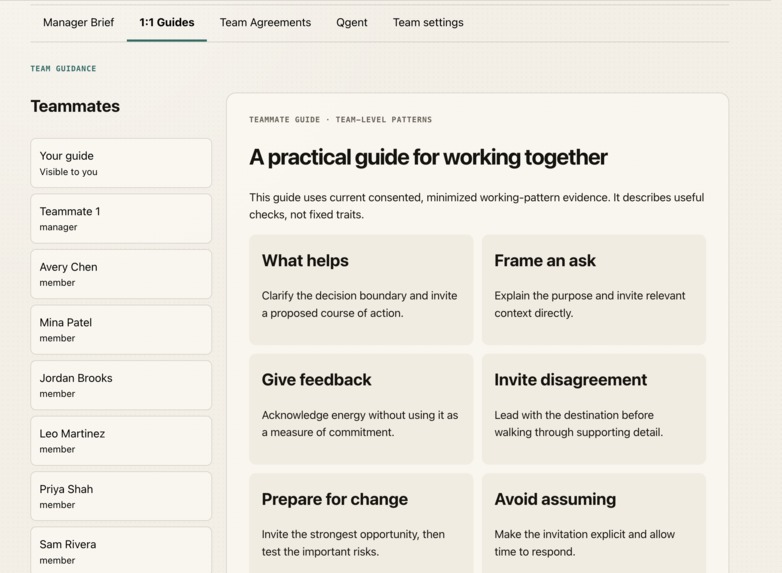Select the 1:1 Guides tab
Image resolution: width=782 pixels, height=573 pixels.
(x=167, y=22)
